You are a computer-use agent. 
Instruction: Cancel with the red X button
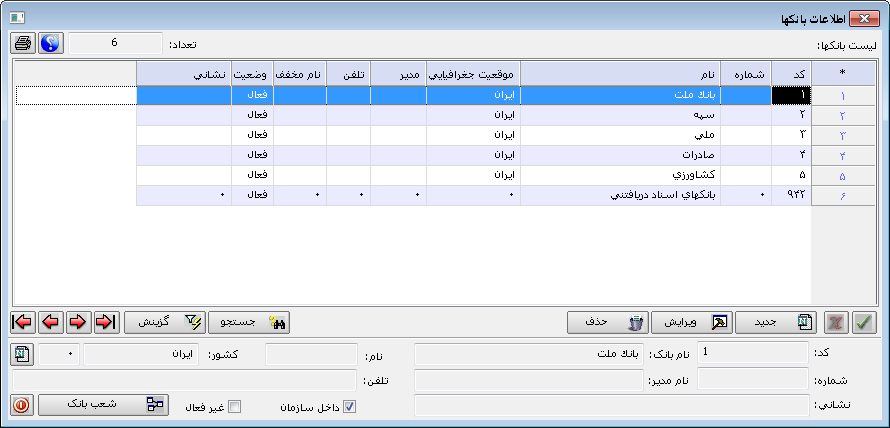pyautogui.click(x=837, y=322)
